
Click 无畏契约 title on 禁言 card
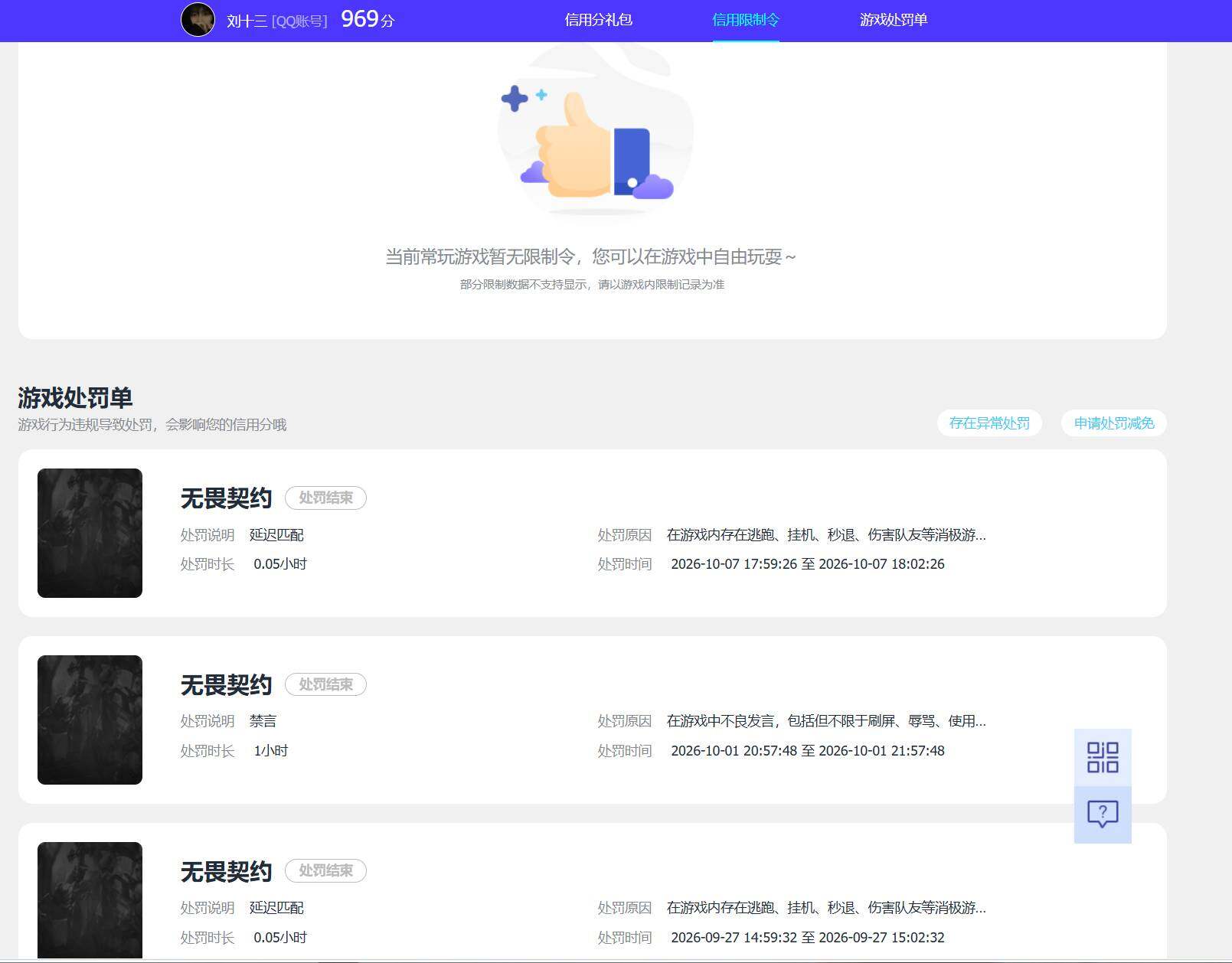(226, 685)
